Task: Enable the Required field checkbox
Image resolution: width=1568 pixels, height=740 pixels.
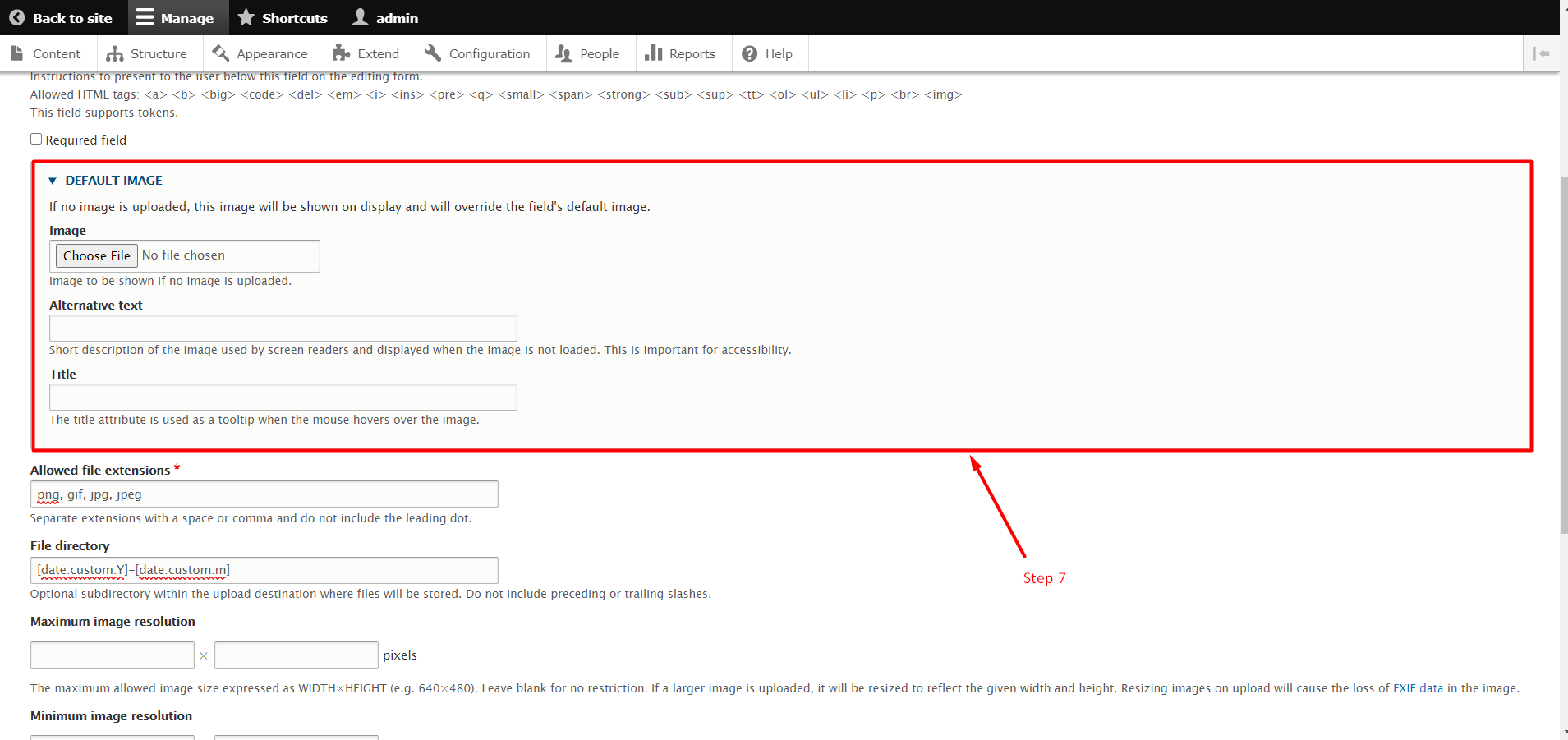Action: pos(36,139)
